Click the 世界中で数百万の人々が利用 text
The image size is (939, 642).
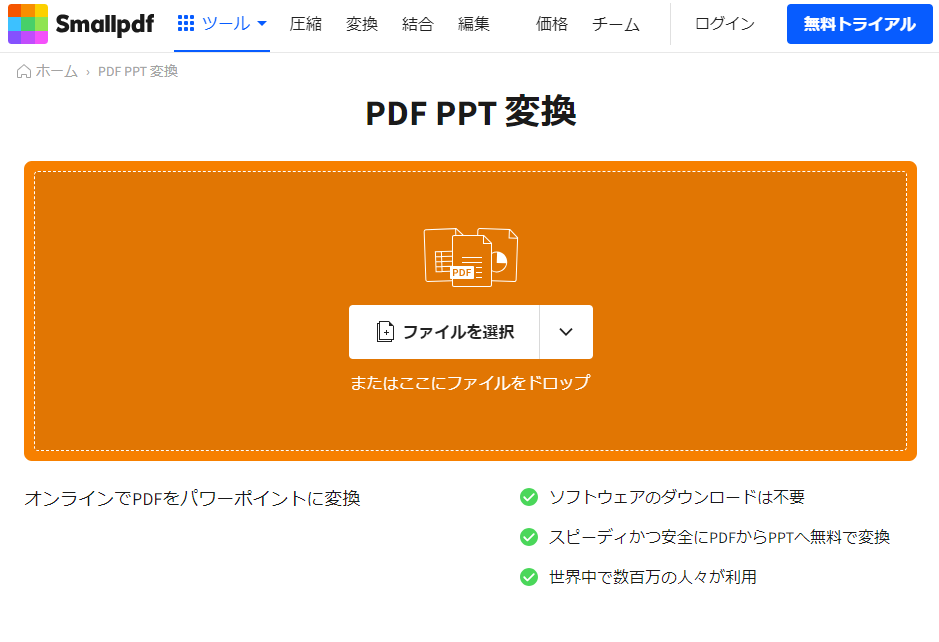(x=653, y=577)
